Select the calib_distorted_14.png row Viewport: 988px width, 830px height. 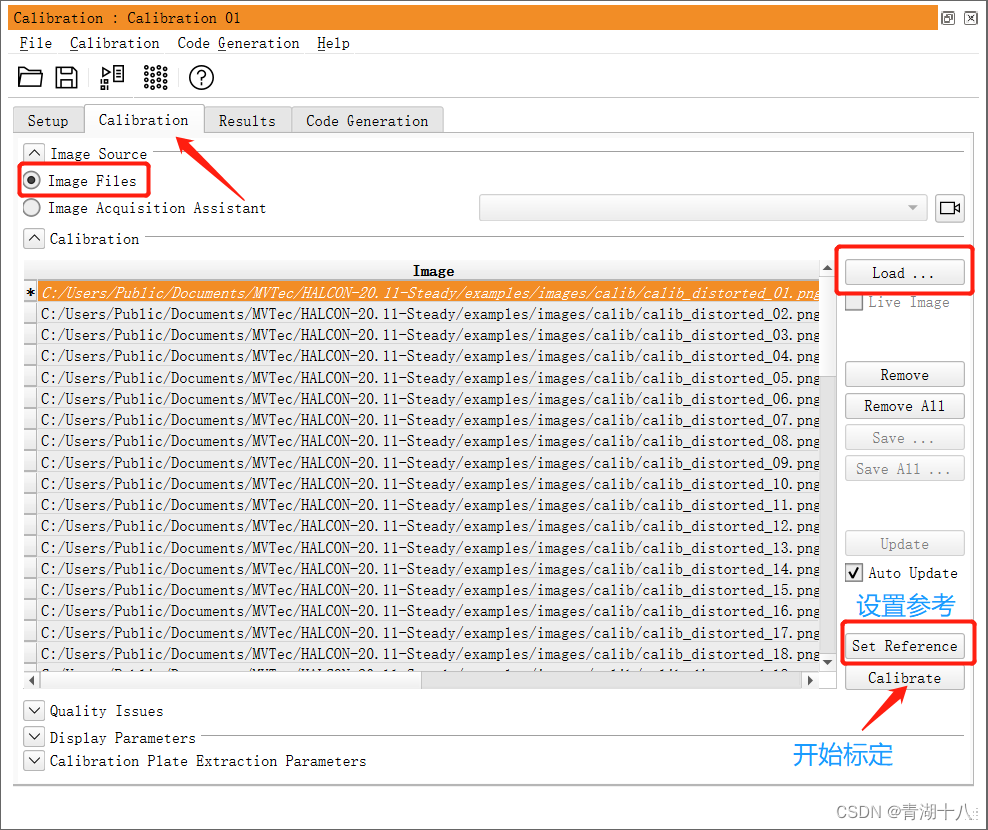click(x=428, y=569)
